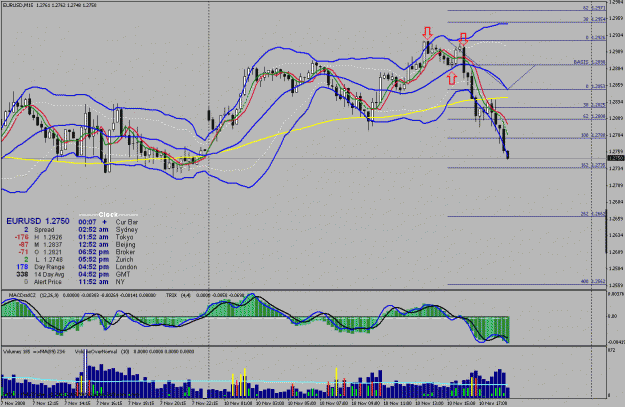
Task: Click the 162 Fibonacci level label
Action: click(x=593, y=165)
